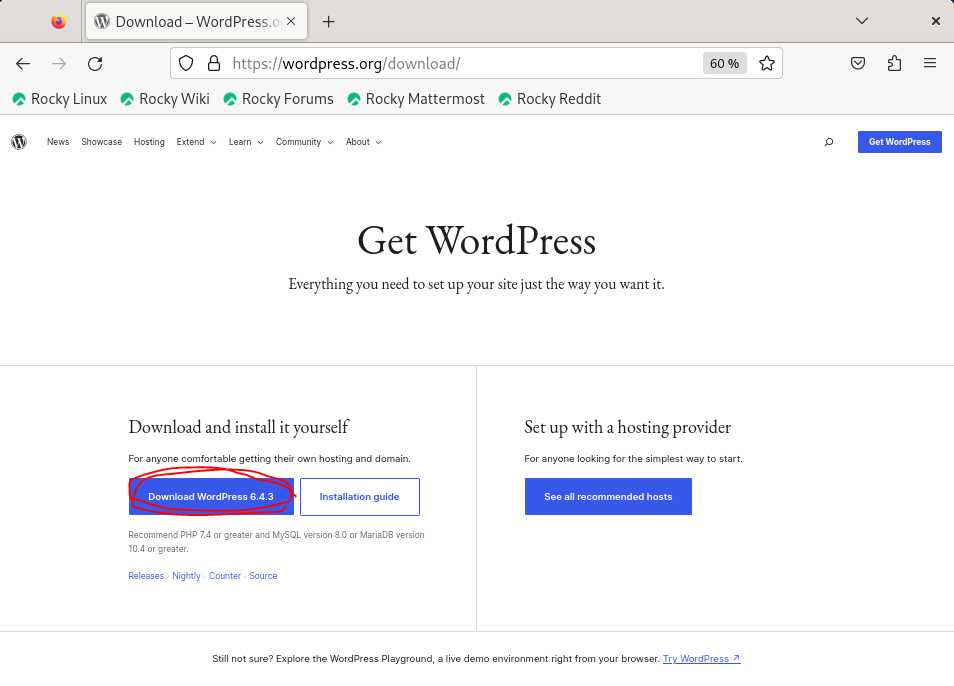This screenshot has height=686, width=954.
Task: Click 'Download and install it yourself' heading
Action: (238, 427)
